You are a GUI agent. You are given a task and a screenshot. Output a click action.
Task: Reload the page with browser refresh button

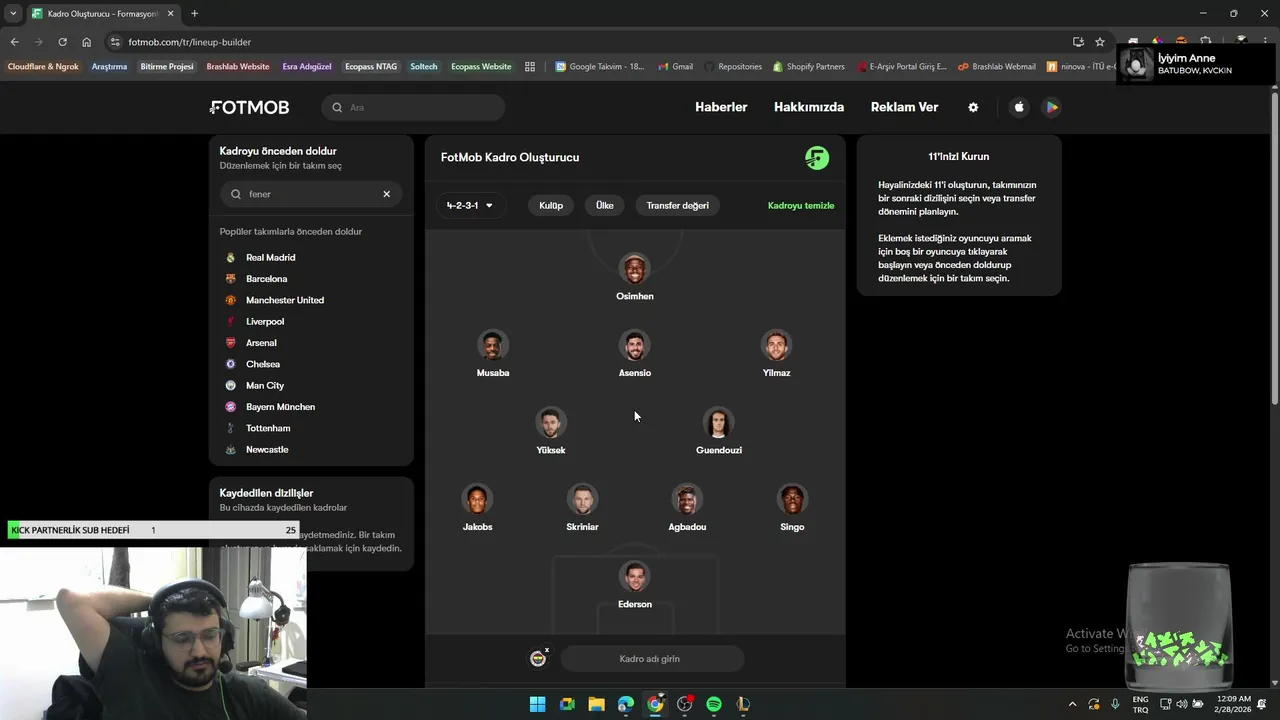pyautogui.click(x=62, y=42)
